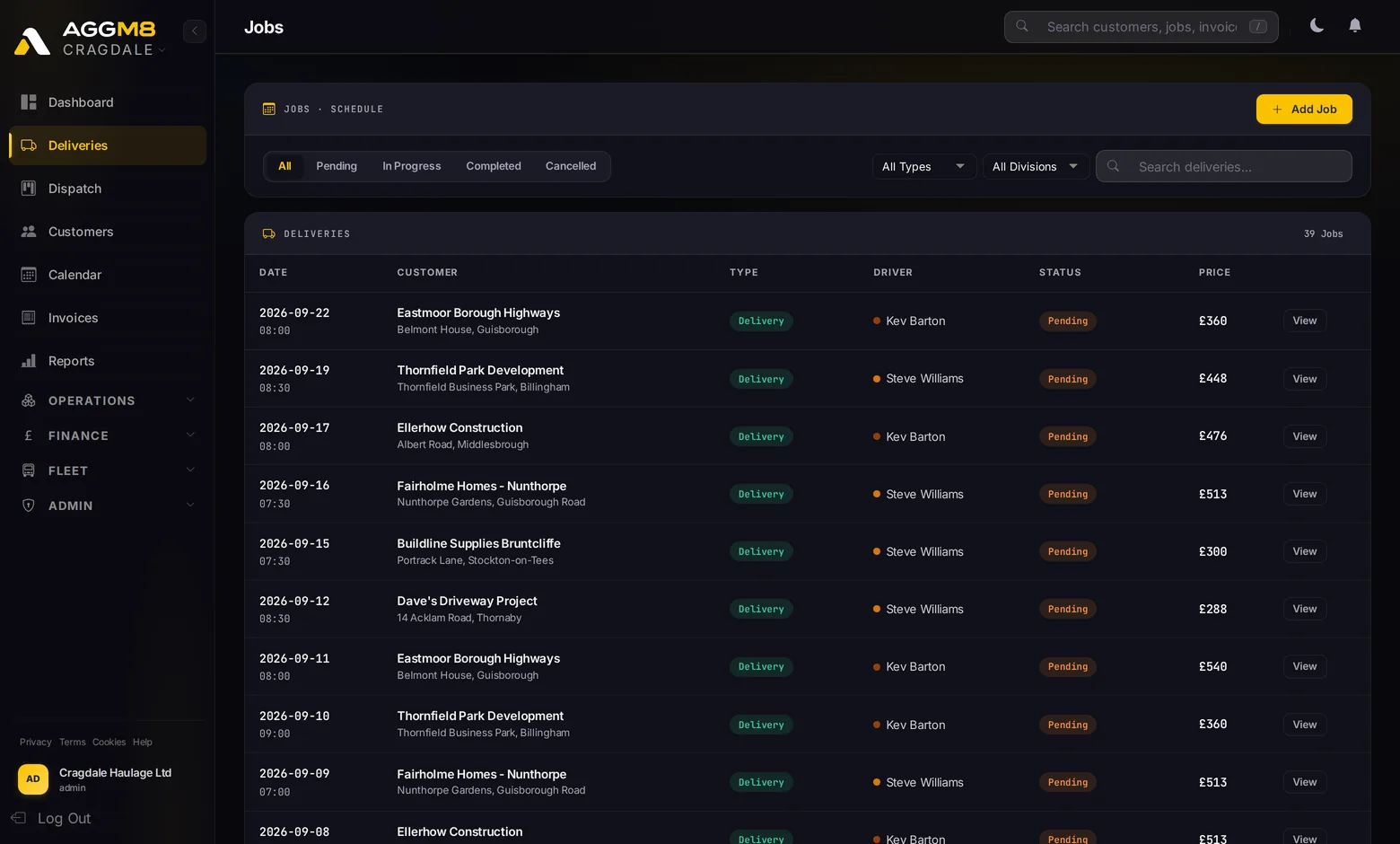Image resolution: width=1400 pixels, height=844 pixels.
Task: Click the calendar icon beside Jobs Schedule
Action: point(268,110)
